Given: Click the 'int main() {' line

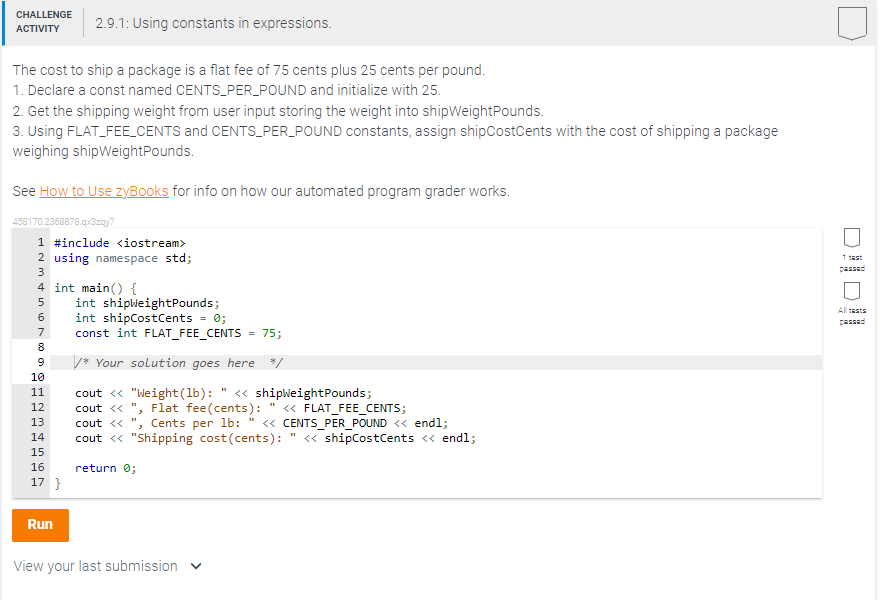Looking at the screenshot, I should 96,288.
